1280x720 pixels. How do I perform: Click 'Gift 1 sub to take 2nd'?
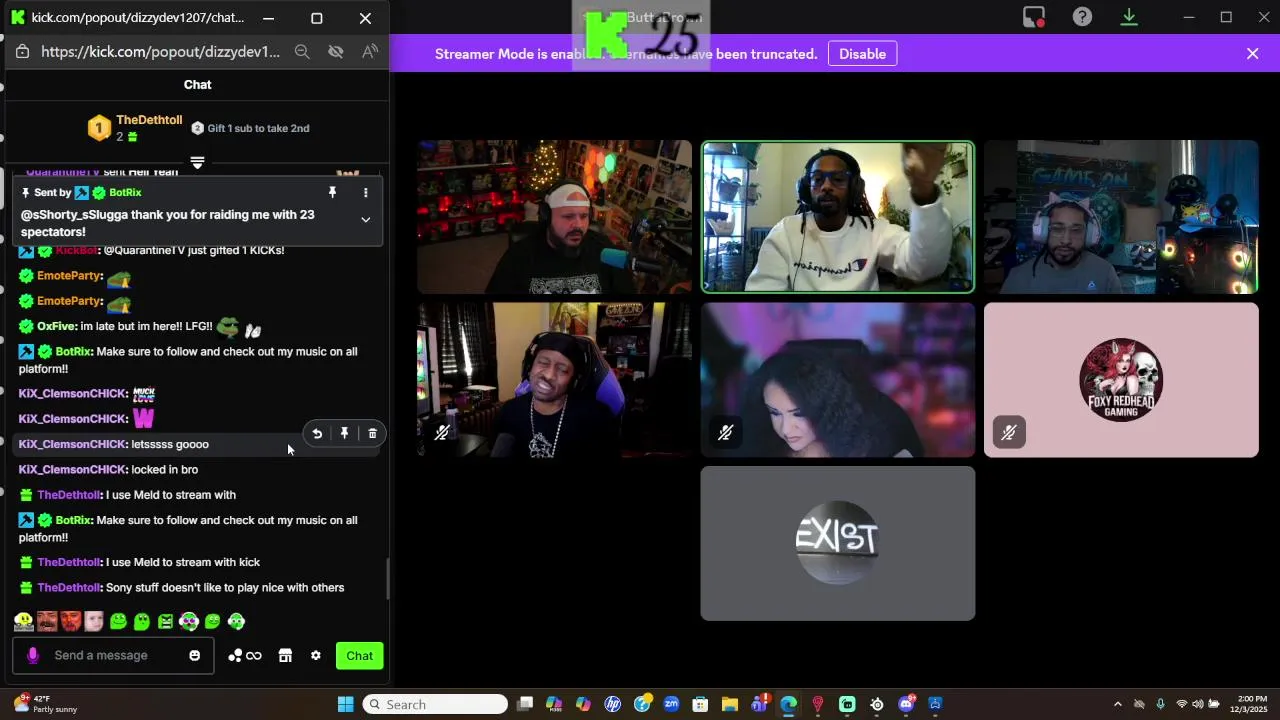coord(251,128)
